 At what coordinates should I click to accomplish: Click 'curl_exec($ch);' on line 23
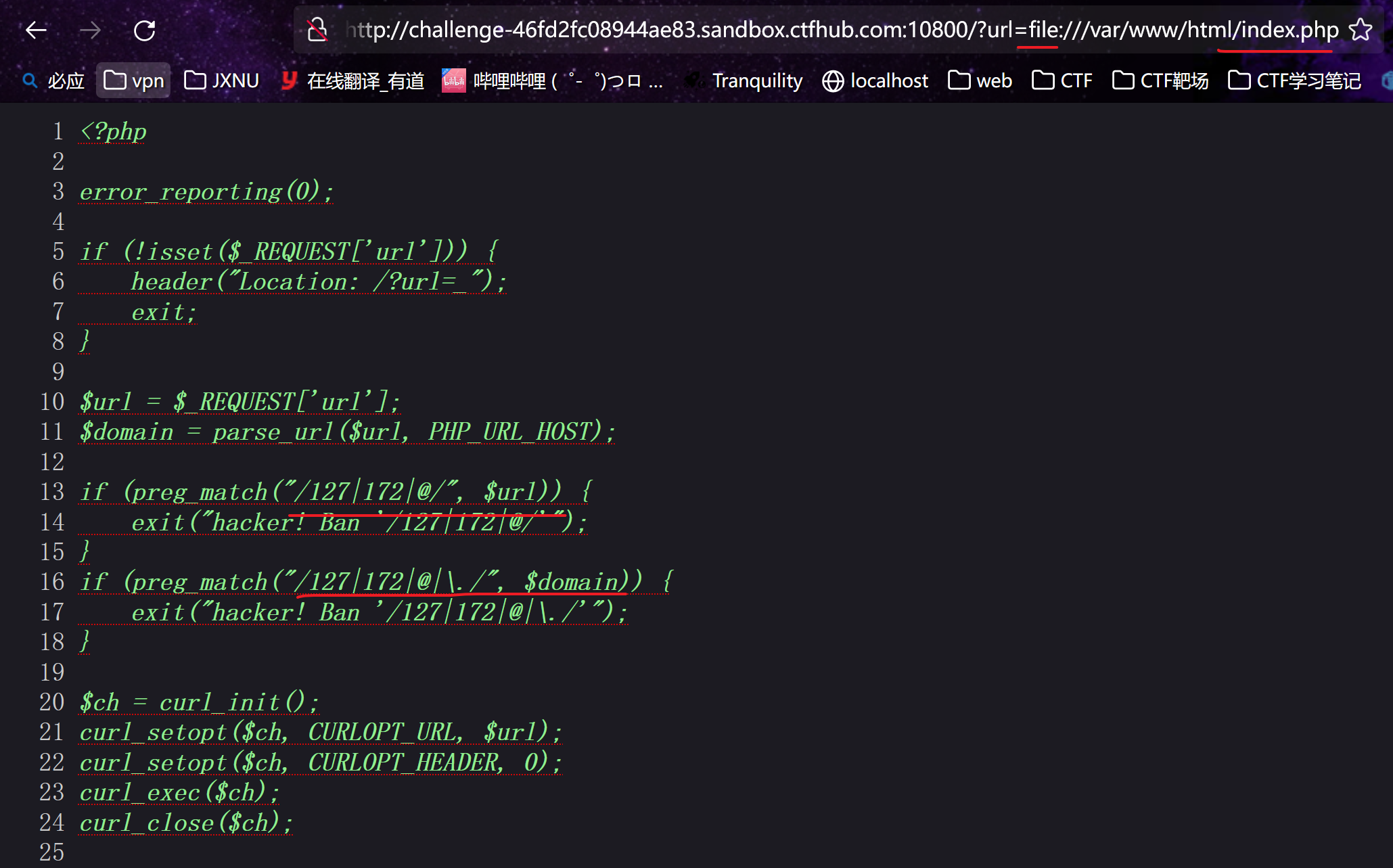coord(179,792)
